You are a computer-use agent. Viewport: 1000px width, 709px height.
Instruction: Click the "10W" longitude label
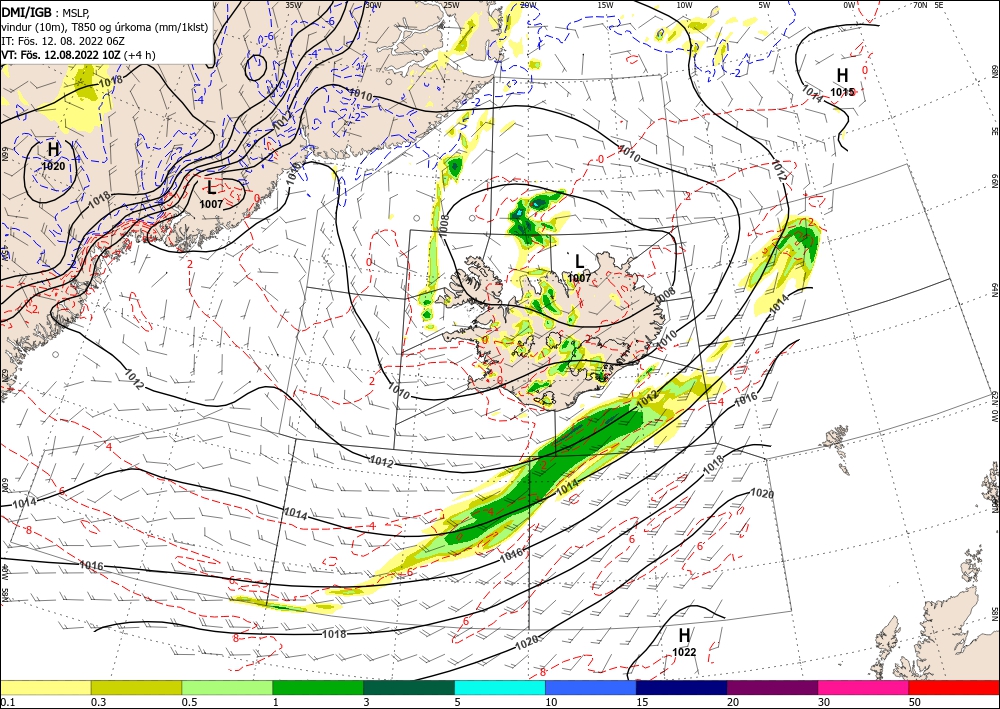(x=684, y=5)
